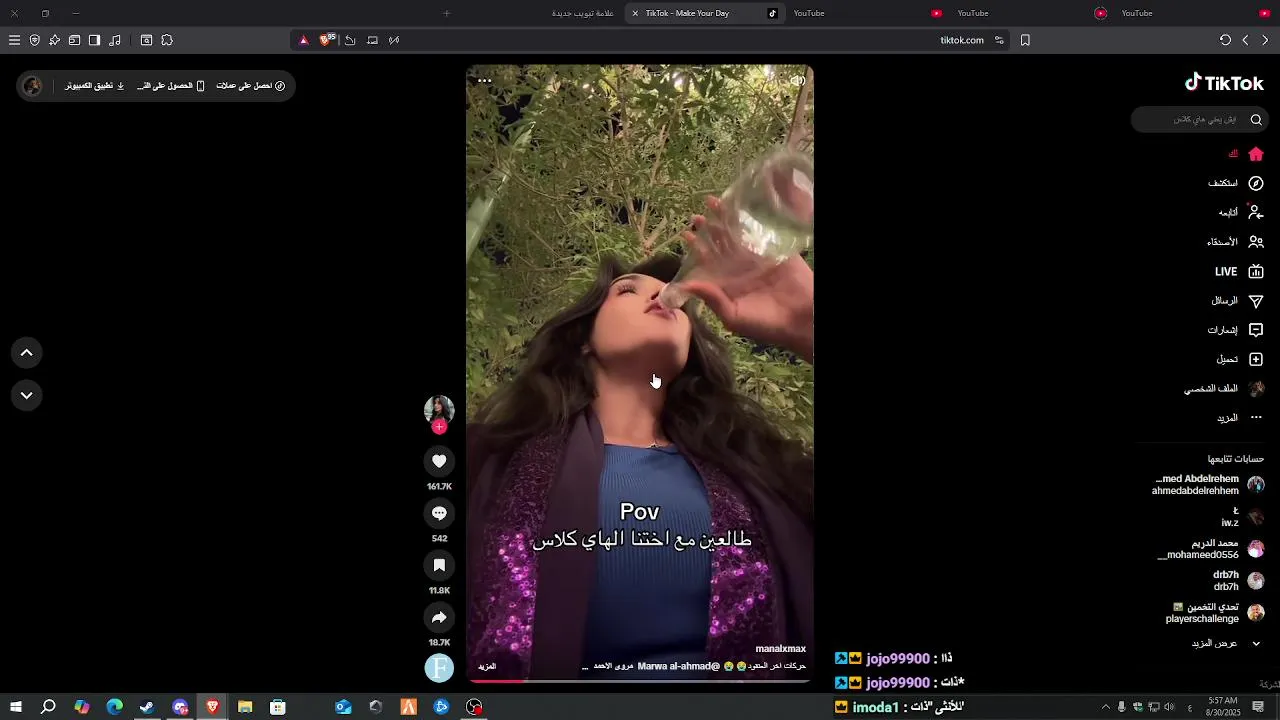The image size is (1280, 720).
Task: Open Steam from the taskbar
Action: [147, 707]
